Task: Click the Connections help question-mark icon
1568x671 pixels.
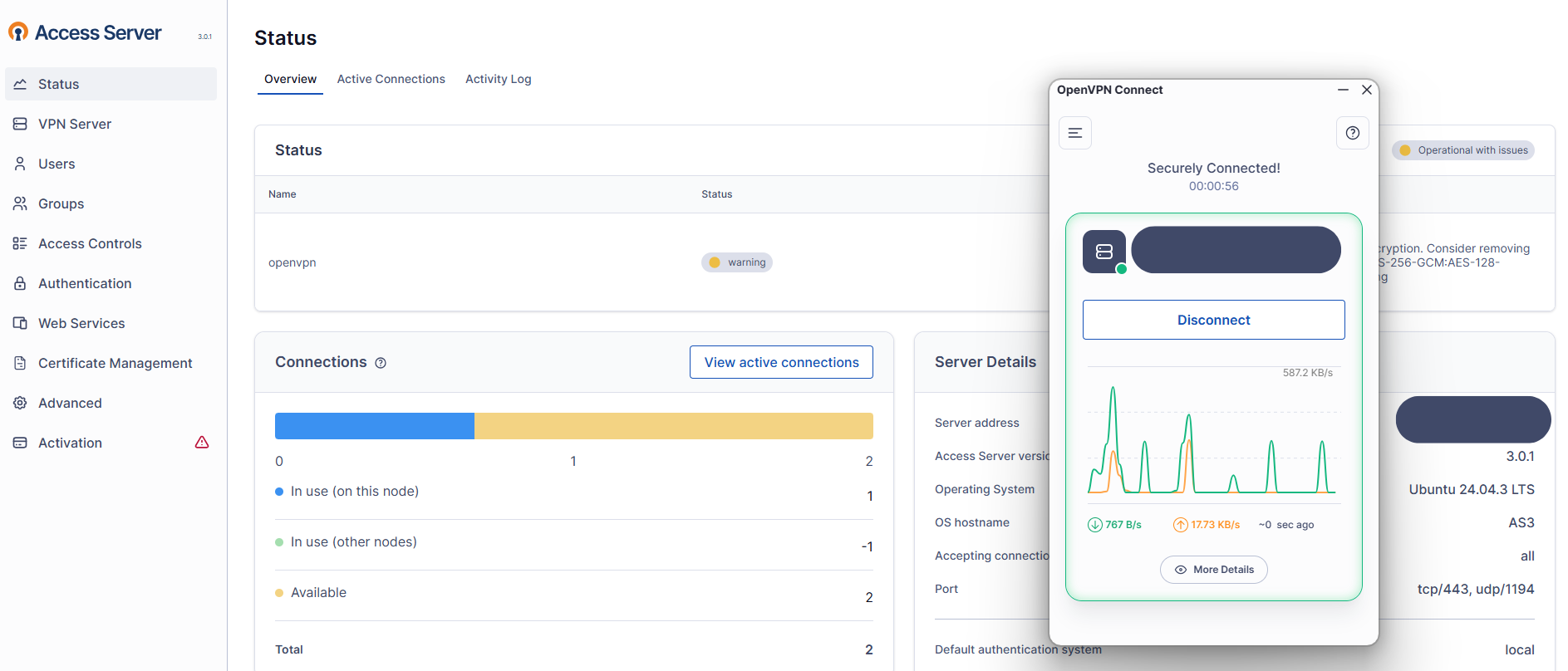Action: [x=381, y=363]
